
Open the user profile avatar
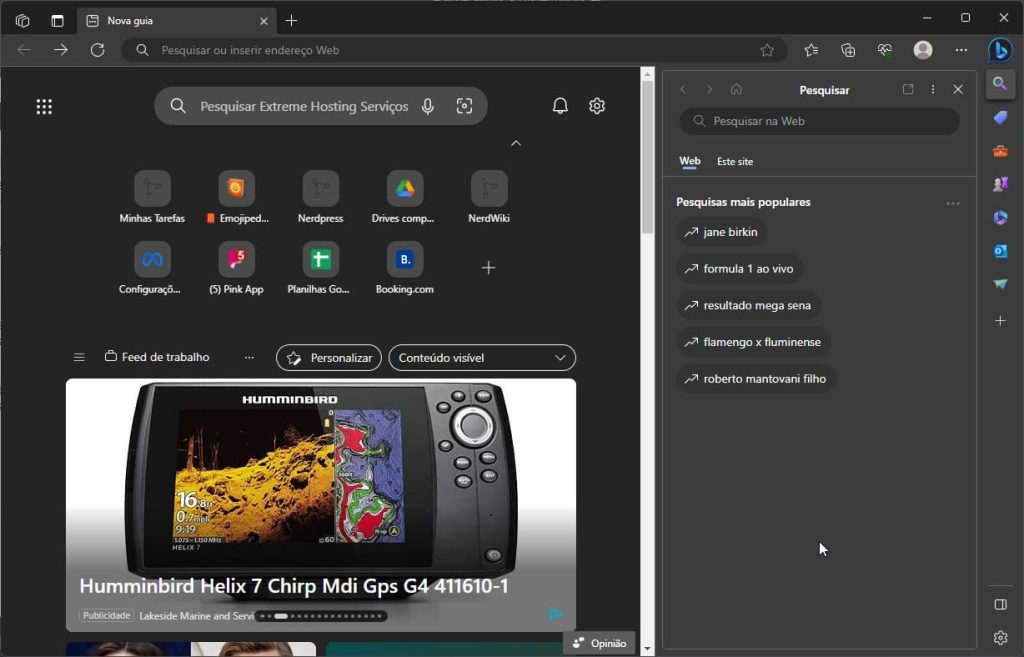(x=923, y=50)
